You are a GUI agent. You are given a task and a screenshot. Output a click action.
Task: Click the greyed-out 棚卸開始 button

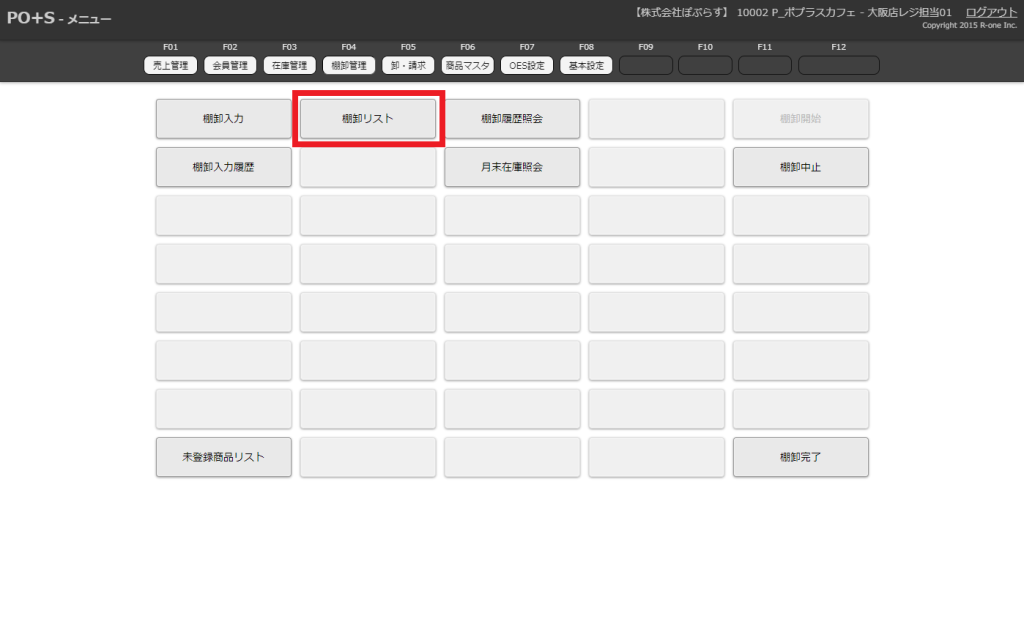(800, 119)
